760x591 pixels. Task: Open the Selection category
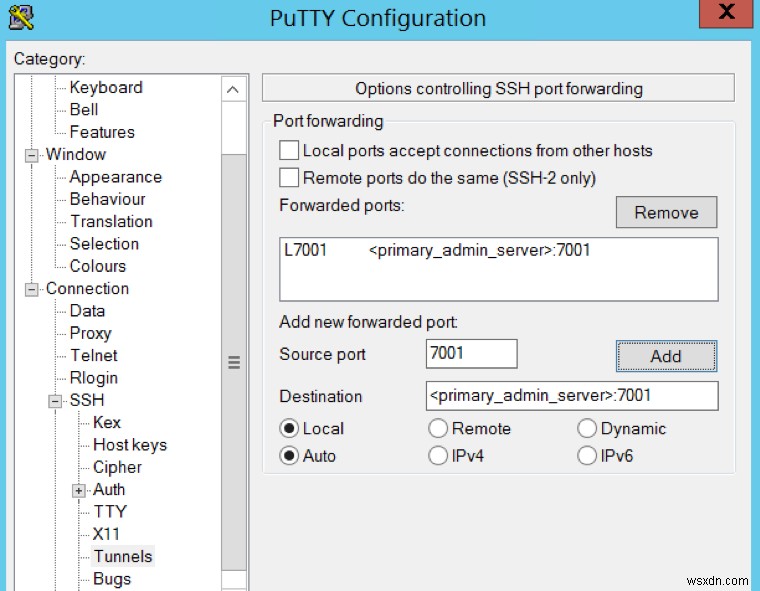pos(104,243)
